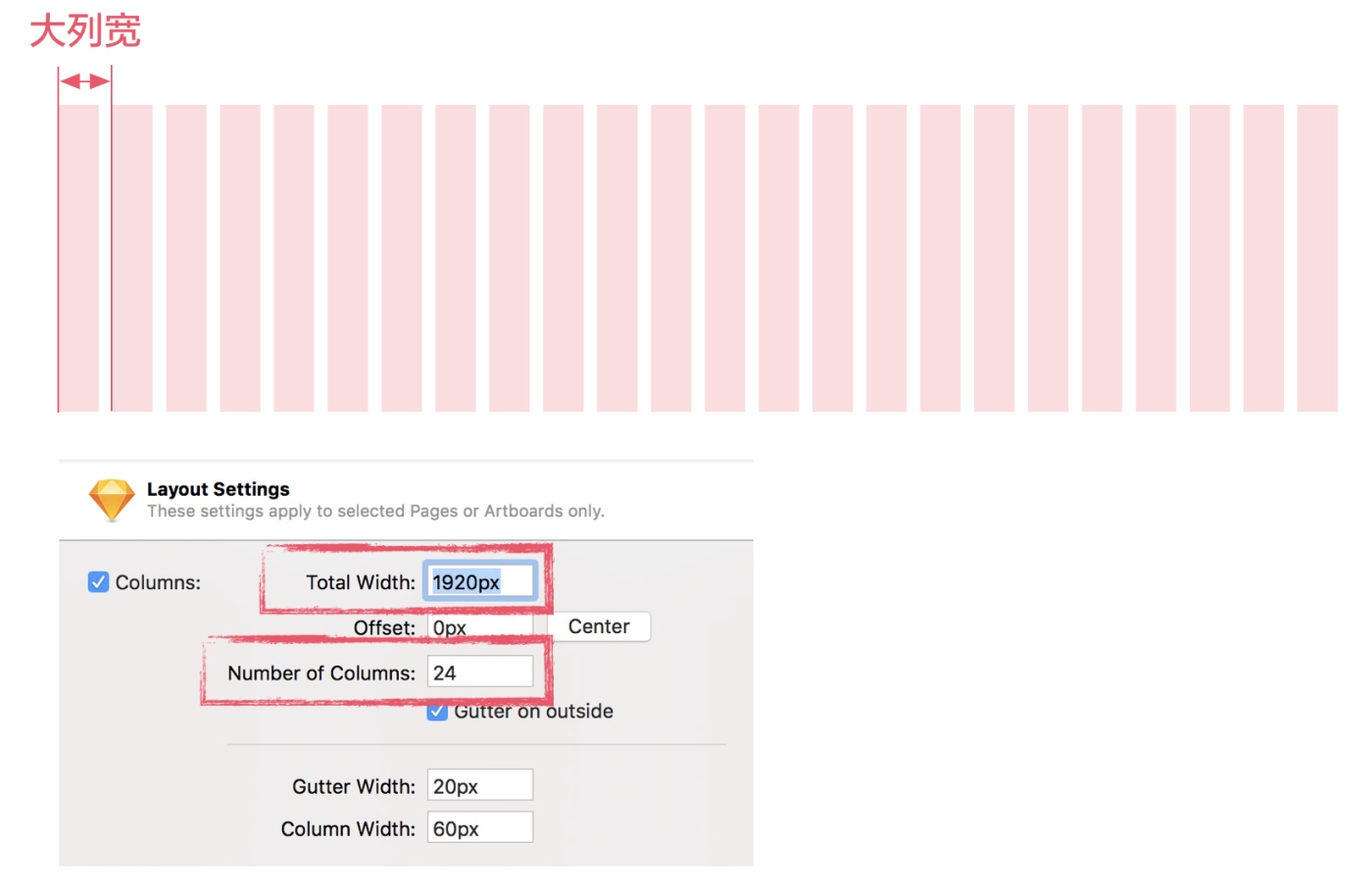
Task: Click the red 大列宽 heading text
Action: coord(85,30)
